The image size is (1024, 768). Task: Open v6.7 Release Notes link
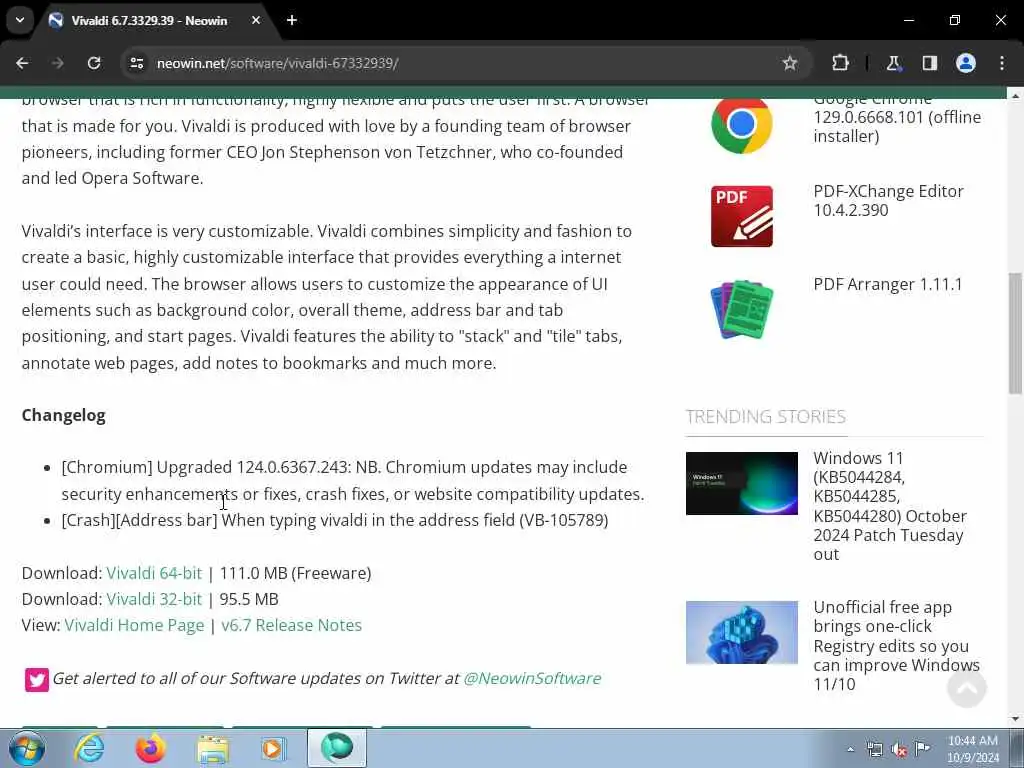click(x=291, y=625)
